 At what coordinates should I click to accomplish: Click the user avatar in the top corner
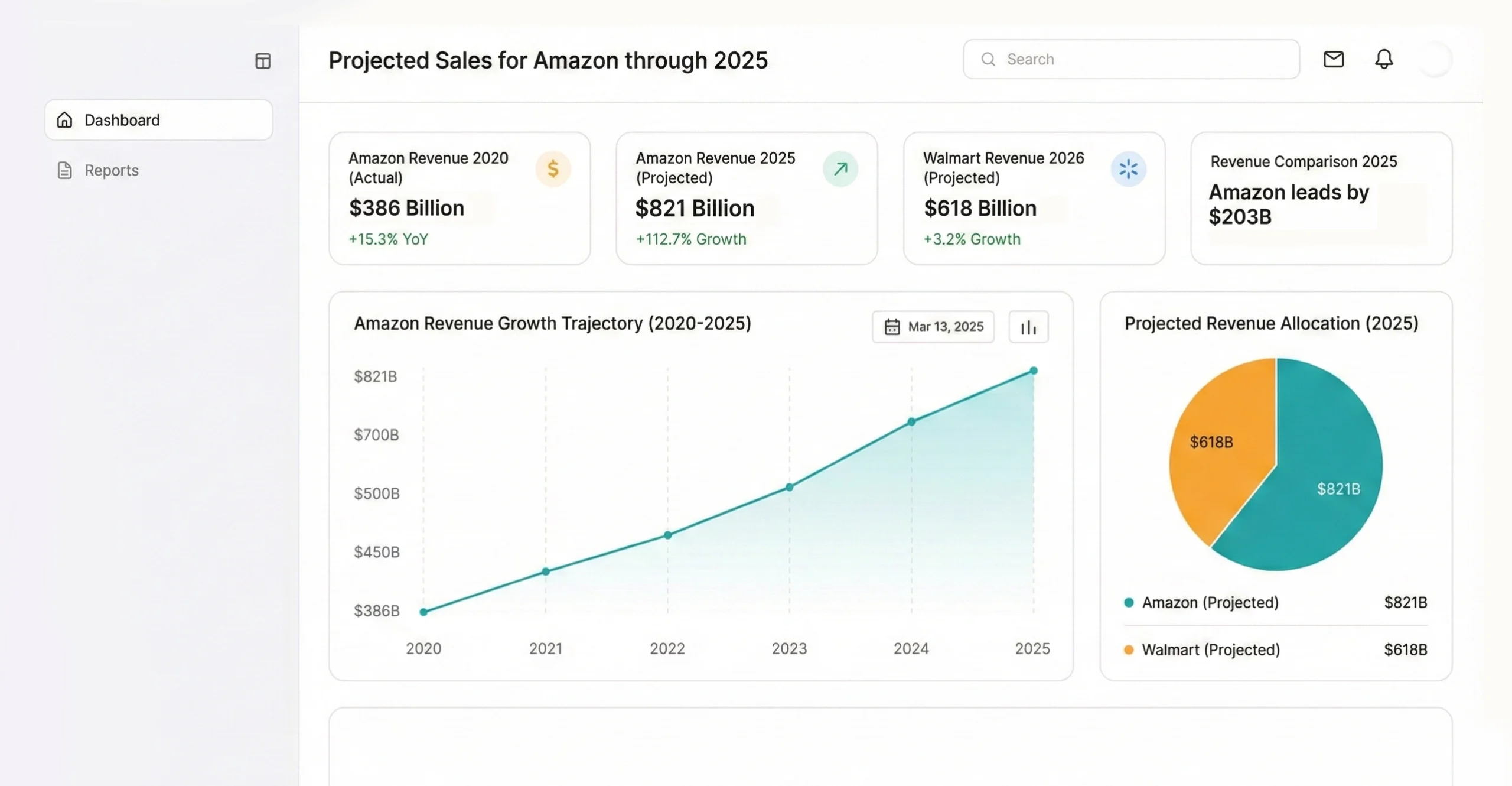[1435, 59]
